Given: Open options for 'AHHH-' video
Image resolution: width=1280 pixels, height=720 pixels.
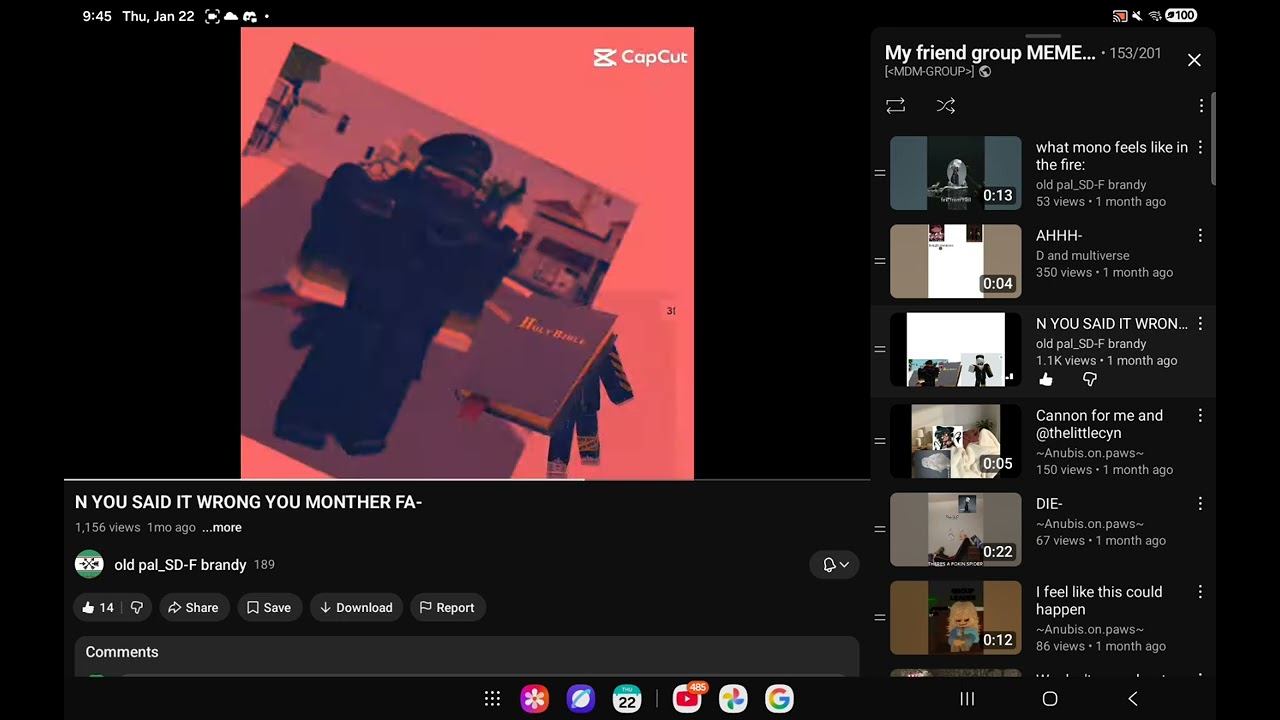Looking at the screenshot, I should (1200, 236).
